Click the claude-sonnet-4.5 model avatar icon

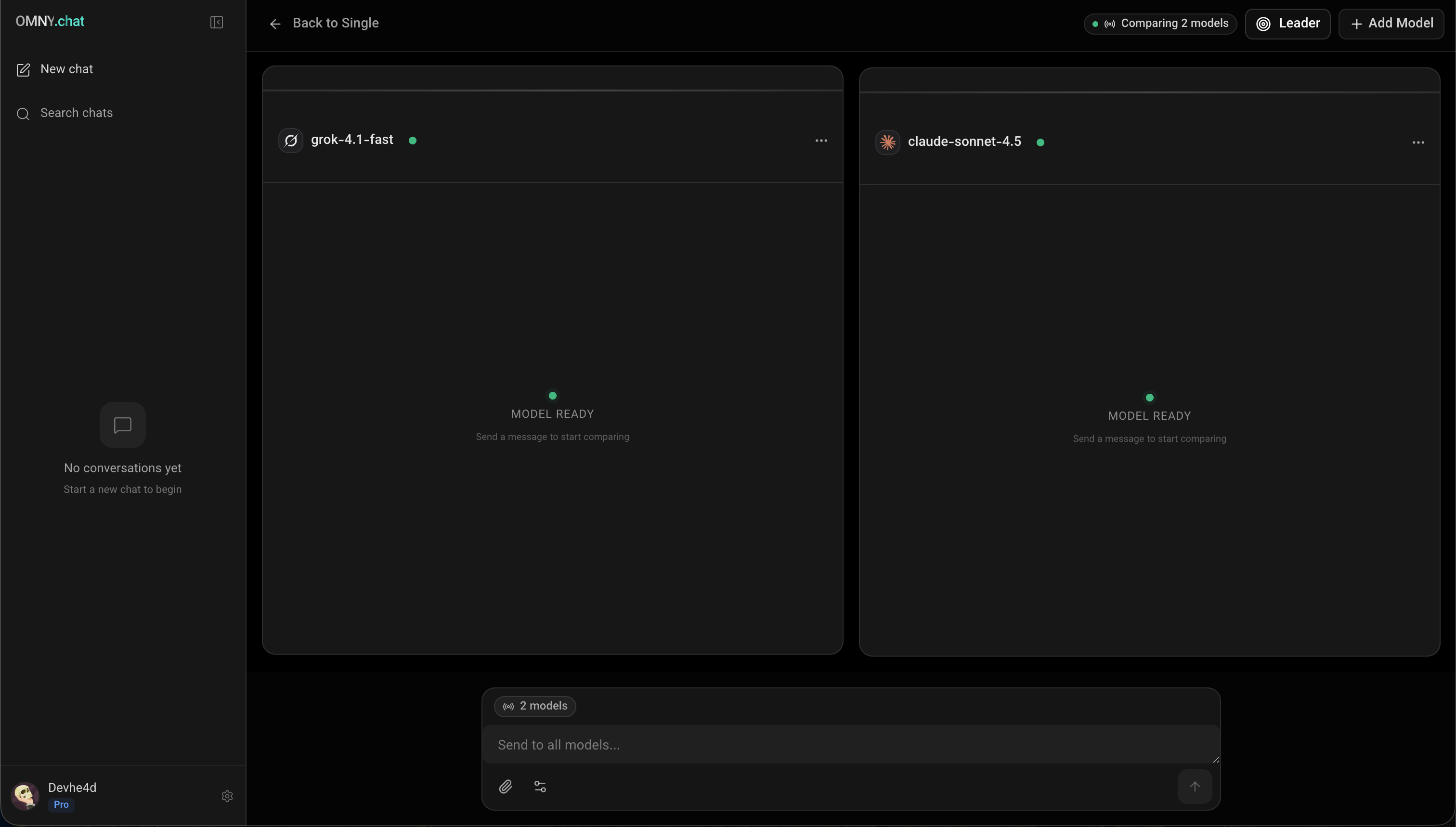click(x=888, y=142)
